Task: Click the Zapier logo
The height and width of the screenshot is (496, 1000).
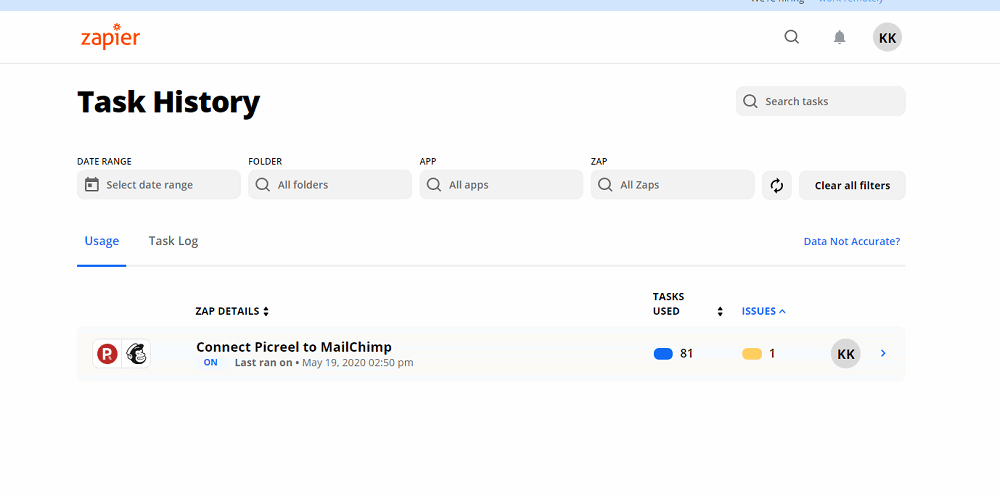Action: click(x=110, y=36)
